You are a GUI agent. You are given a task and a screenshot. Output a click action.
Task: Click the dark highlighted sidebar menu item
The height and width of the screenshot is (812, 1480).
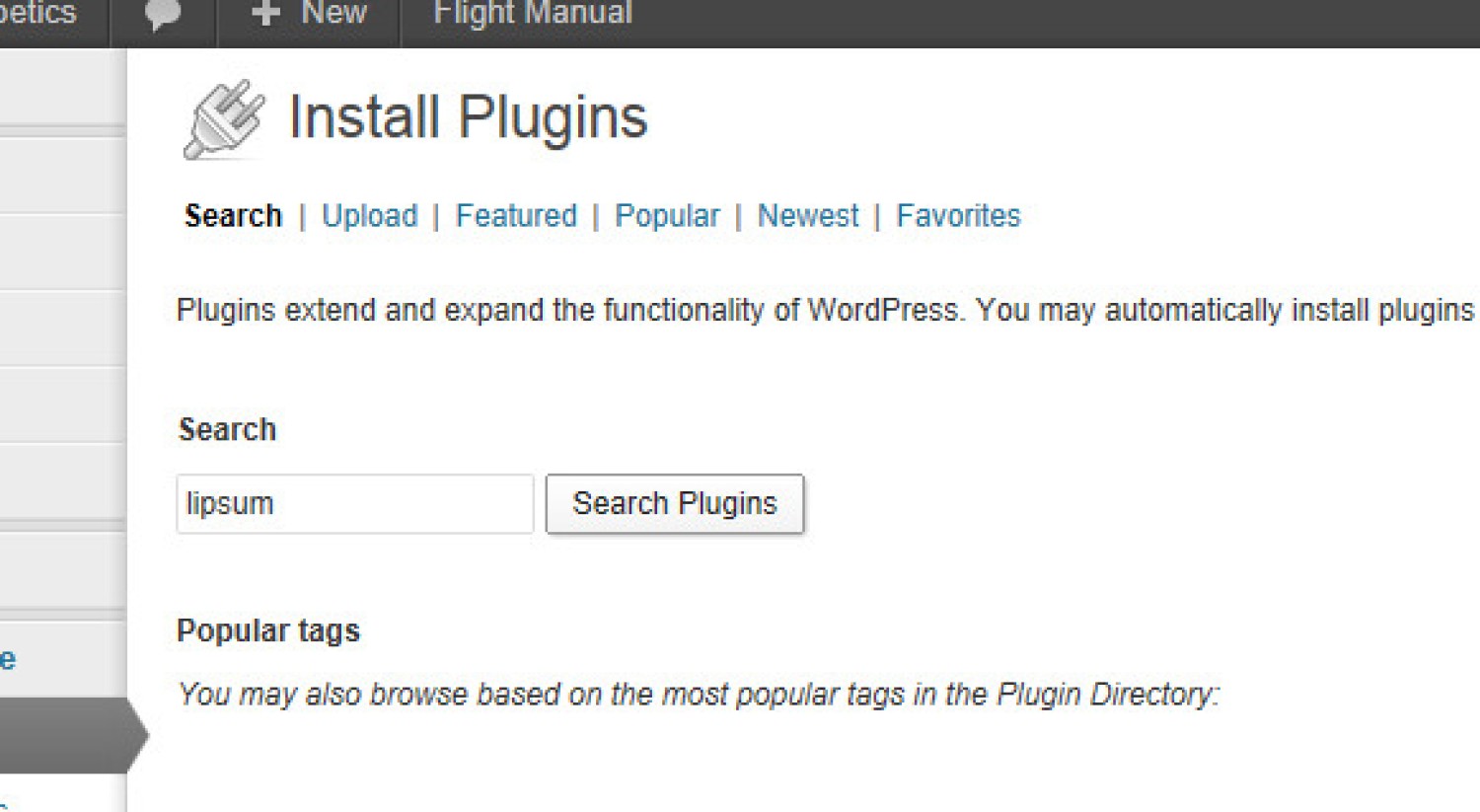[x=64, y=735]
